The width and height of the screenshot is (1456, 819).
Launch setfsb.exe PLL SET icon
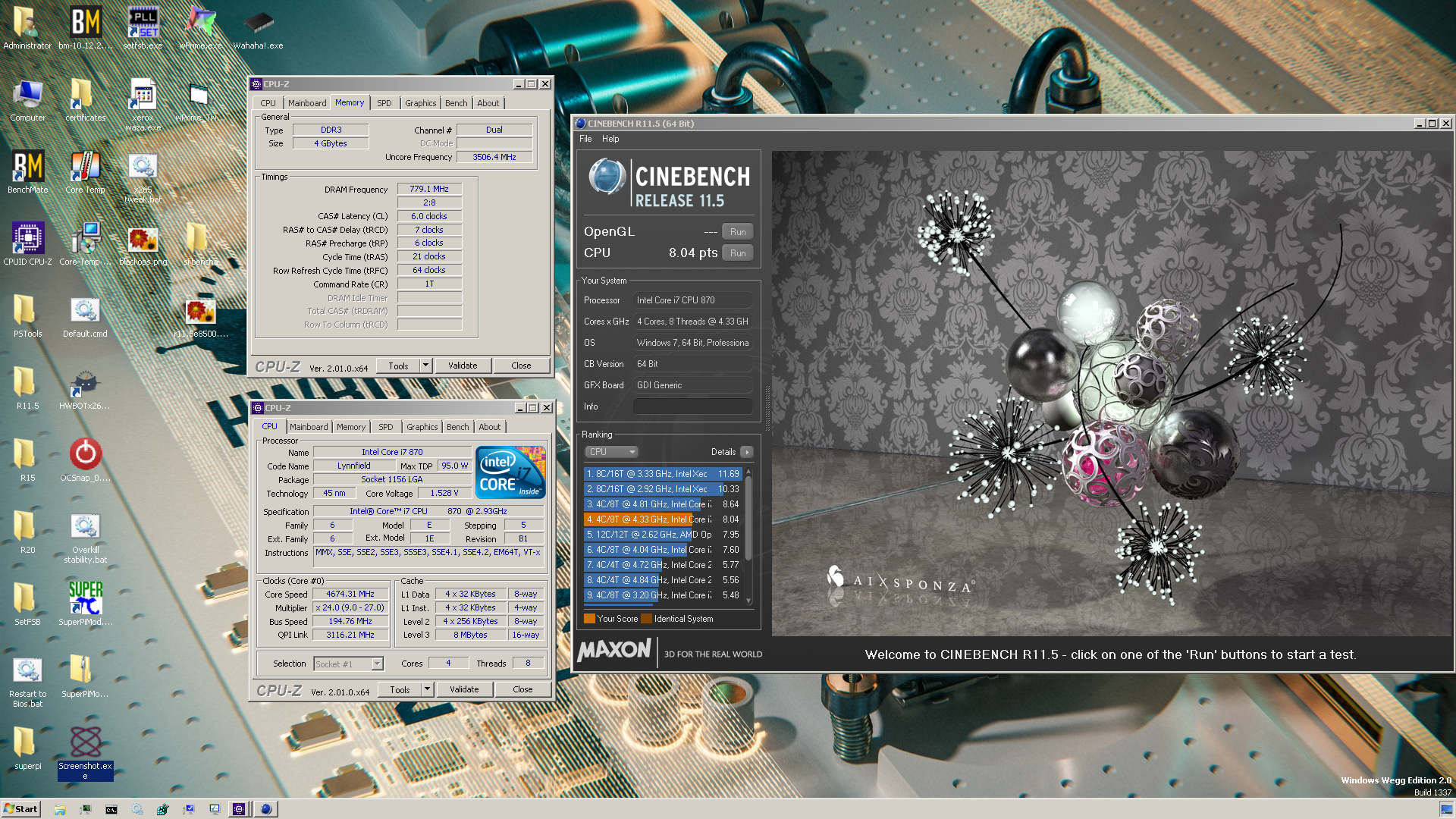tap(143, 28)
